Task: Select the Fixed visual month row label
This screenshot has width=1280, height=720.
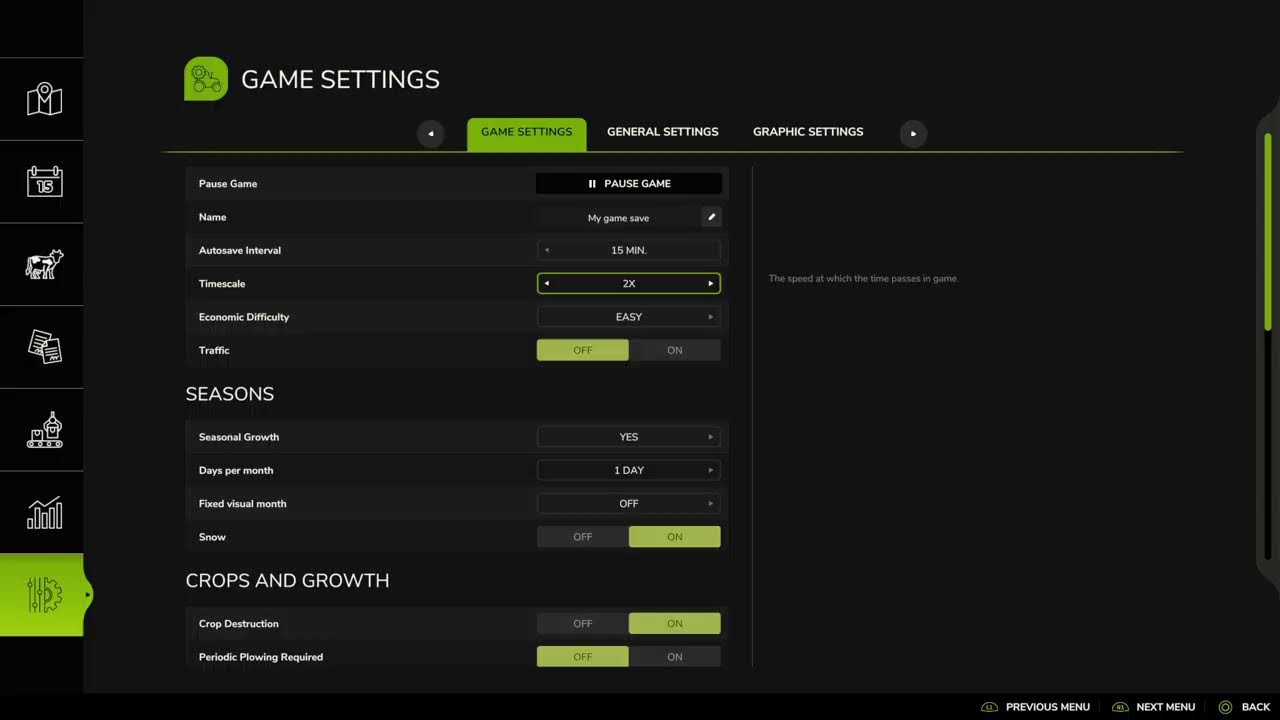Action: (243, 504)
